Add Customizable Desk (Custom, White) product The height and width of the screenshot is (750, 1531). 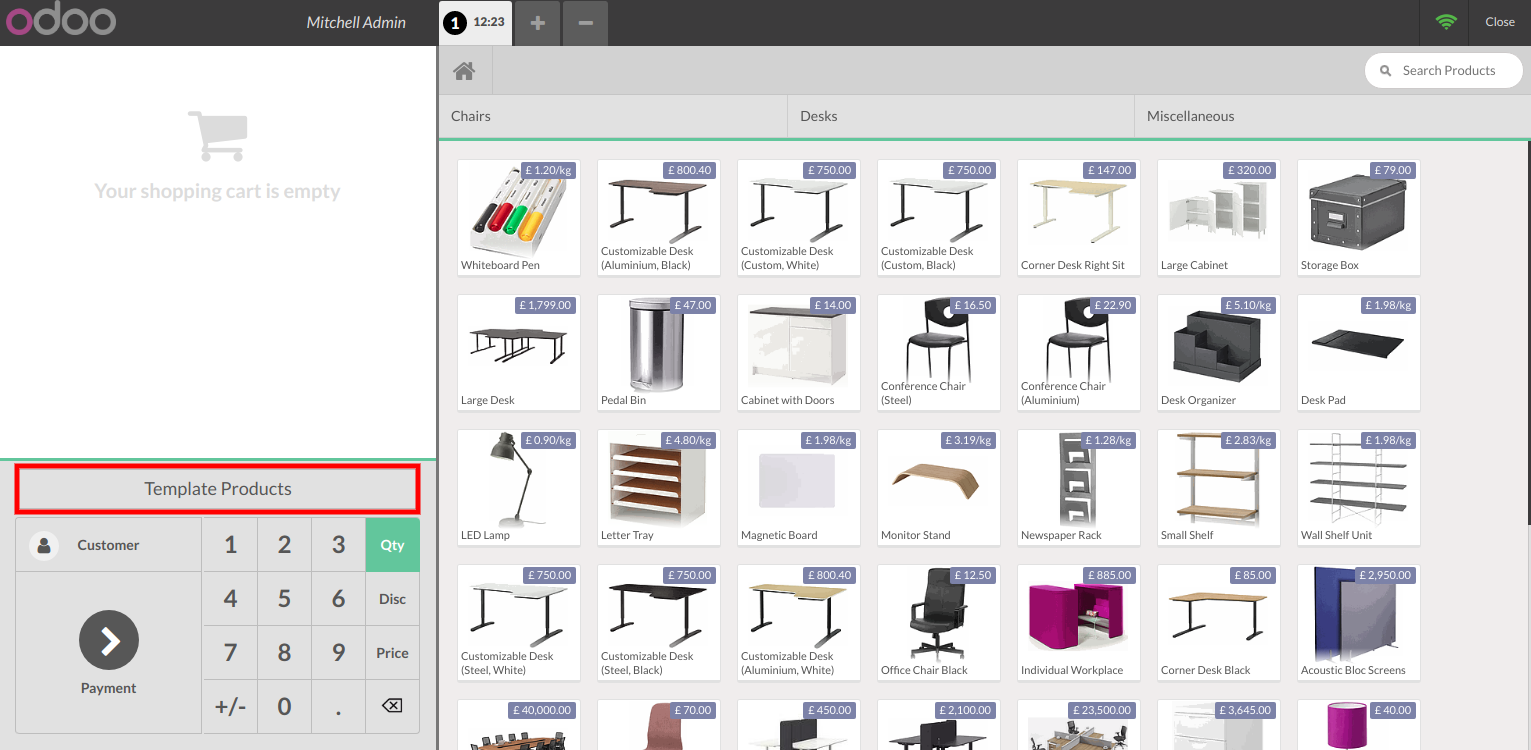click(x=799, y=217)
